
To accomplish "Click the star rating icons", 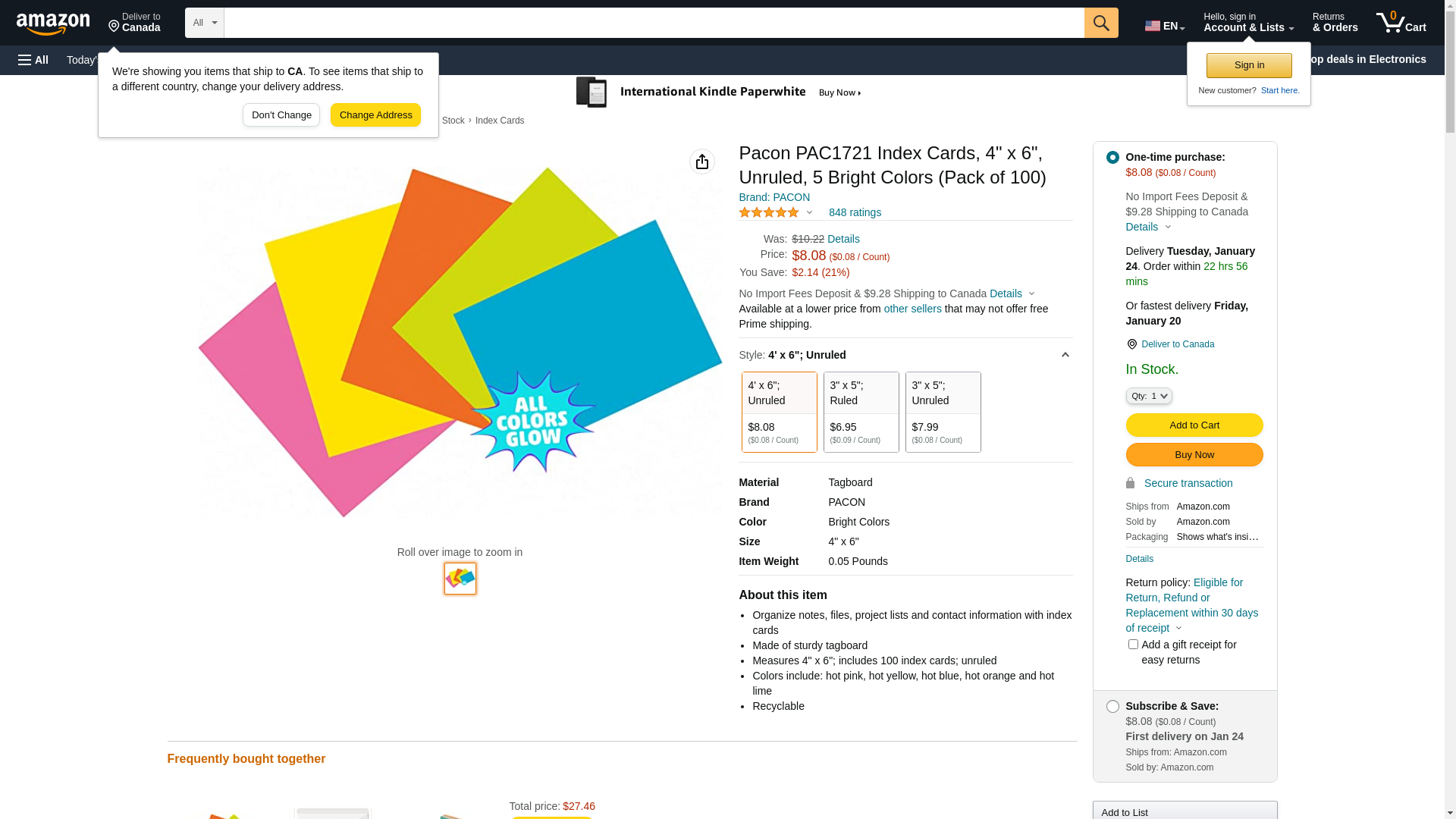I will [769, 212].
